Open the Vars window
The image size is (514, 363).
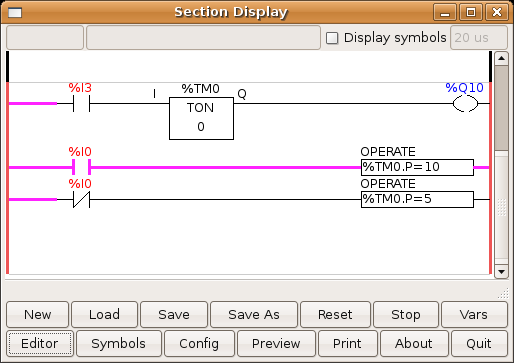point(474,314)
